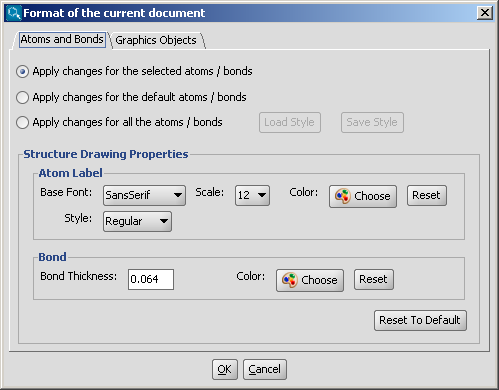Click the Reset To Default button
This screenshot has height=390, width=499.
point(420,320)
